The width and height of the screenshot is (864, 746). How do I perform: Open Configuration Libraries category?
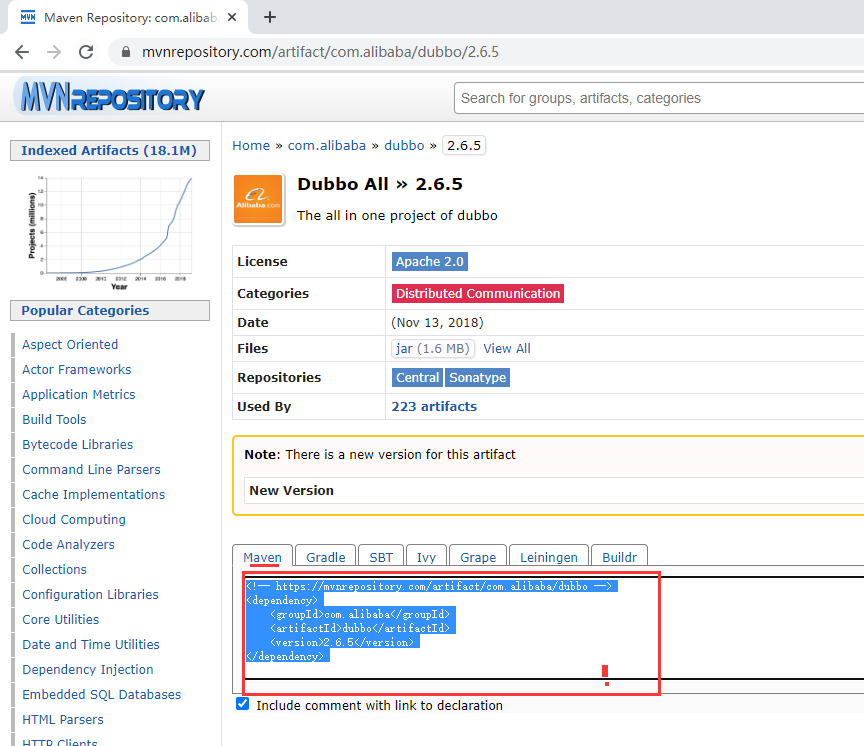pos(90,594)
